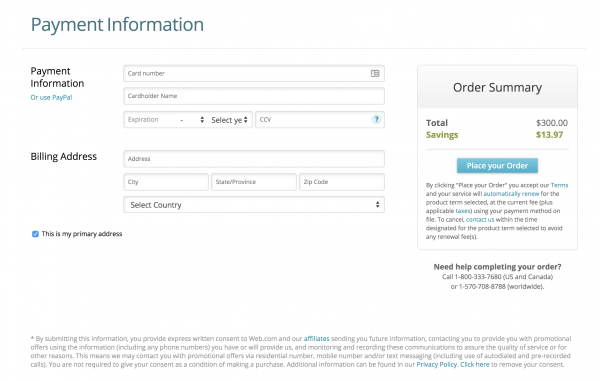Select the CCV input field

pyautogui.click(x=320, y=120)
